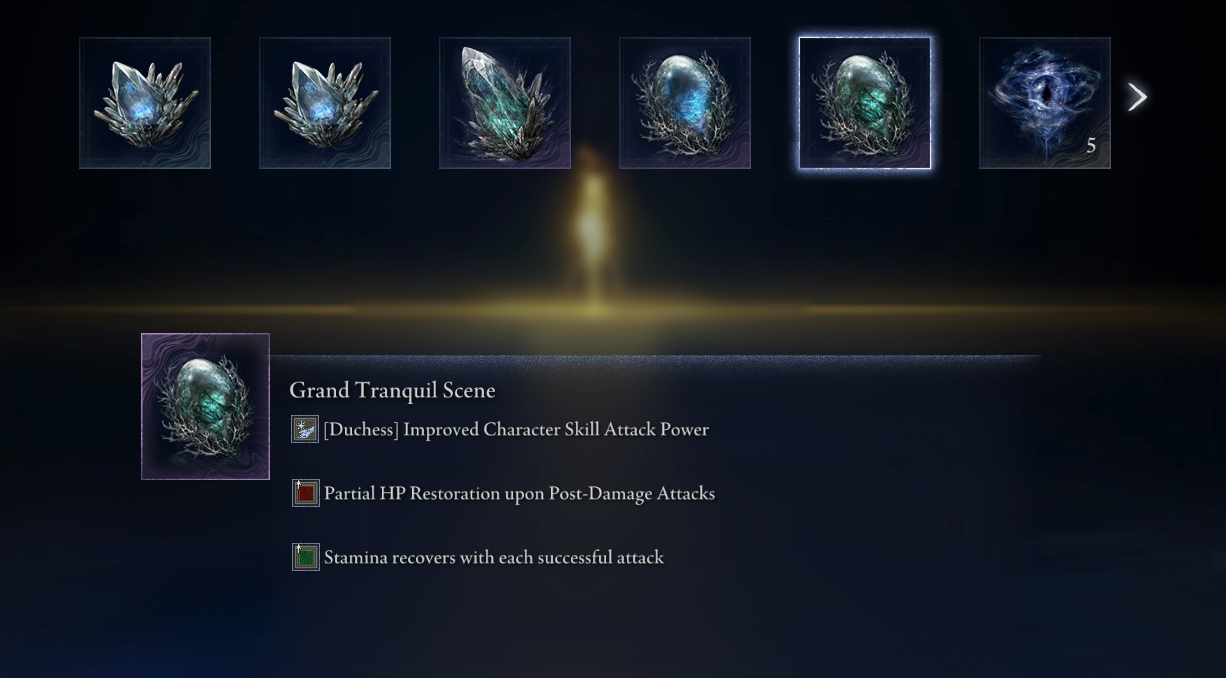This screenshot has width=1226, height=678.
Task: Click the Grand Tranquil Scene title
Action: tap(392, 390)
